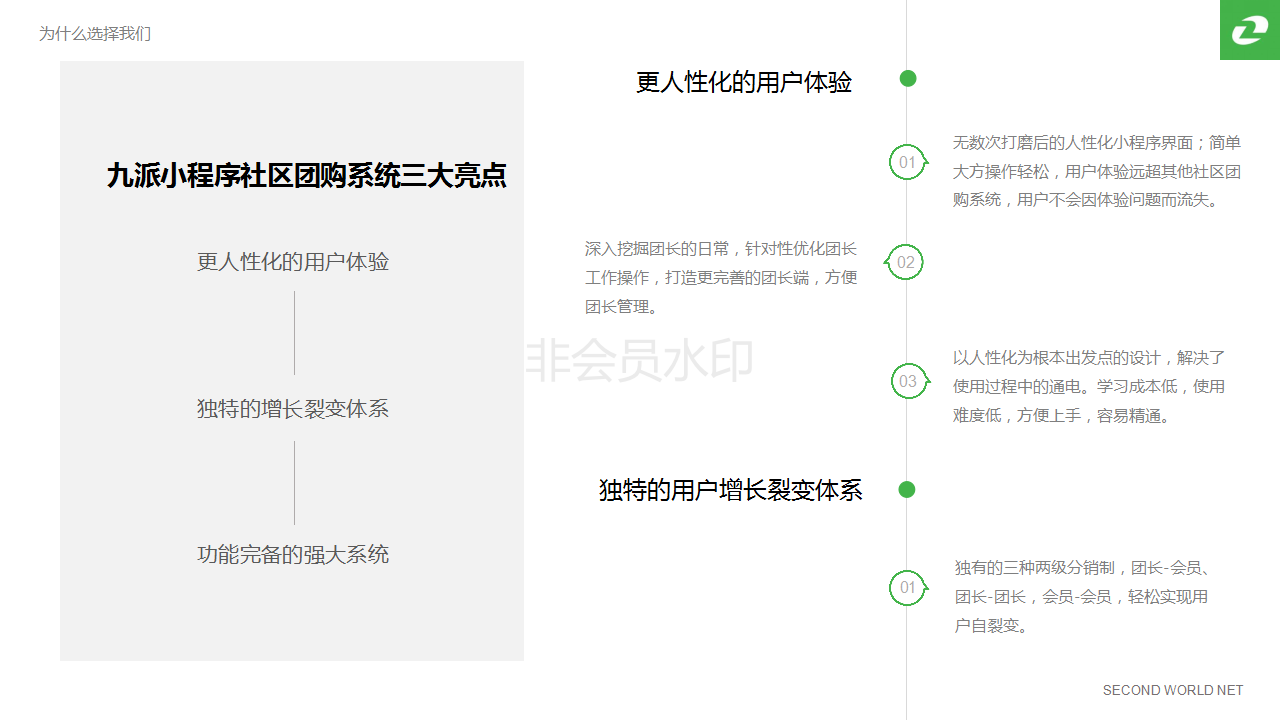Viewport: 1280px width, 720px height.
Task: Click paragraph starting 深入挖掘团长的日常
Action: coord(721,278)
